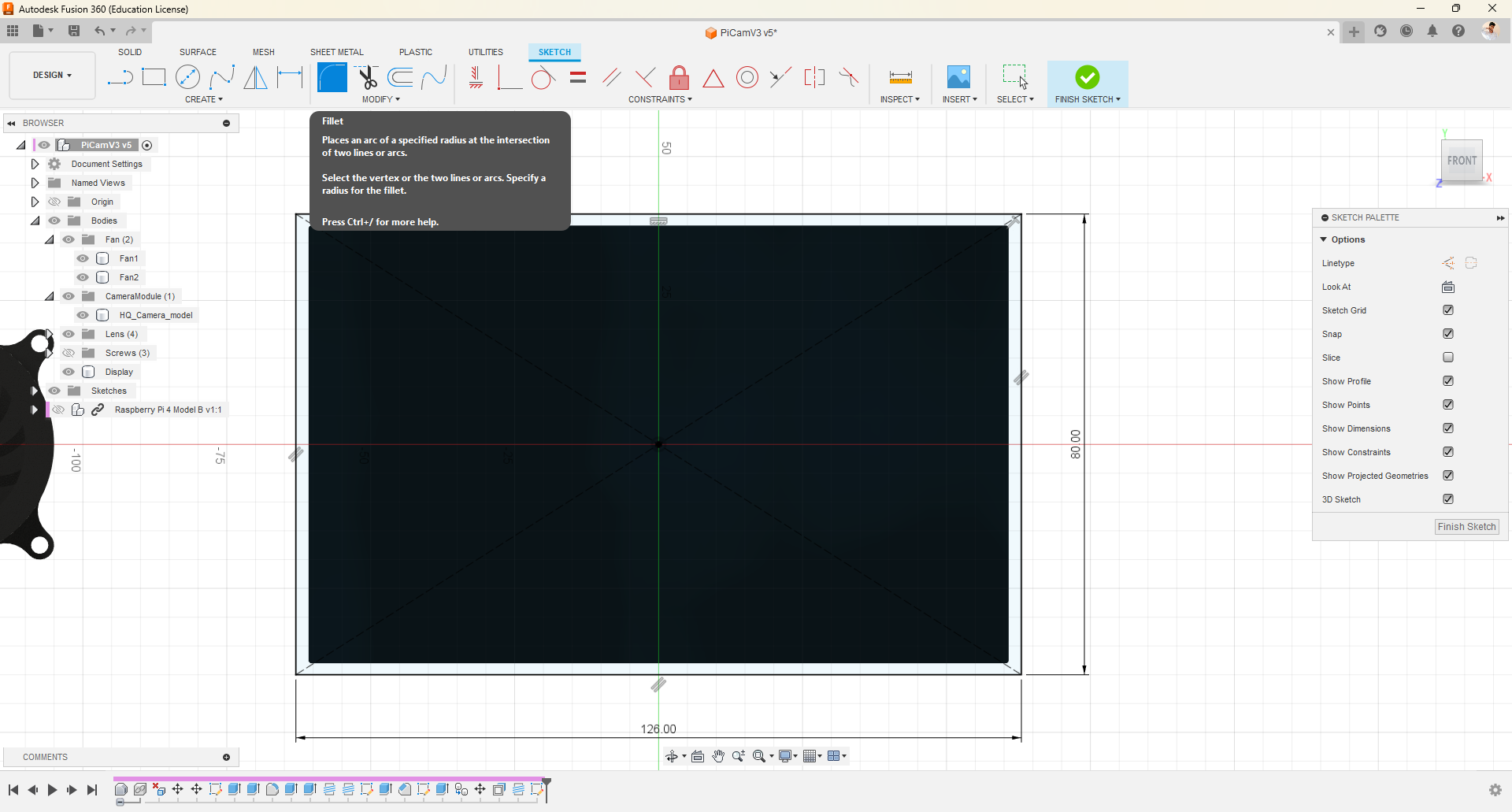Hide the Display body via eye icon
Viewport: 1512px width, 812px height.
pos(69,372)
